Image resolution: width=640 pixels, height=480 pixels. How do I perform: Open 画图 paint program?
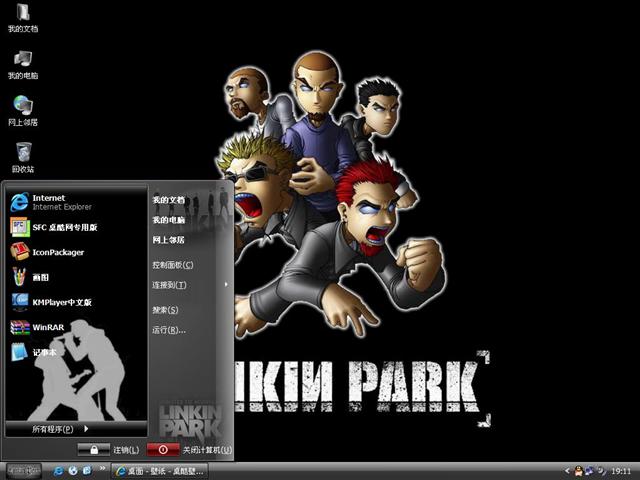click(x=76, y=277)
